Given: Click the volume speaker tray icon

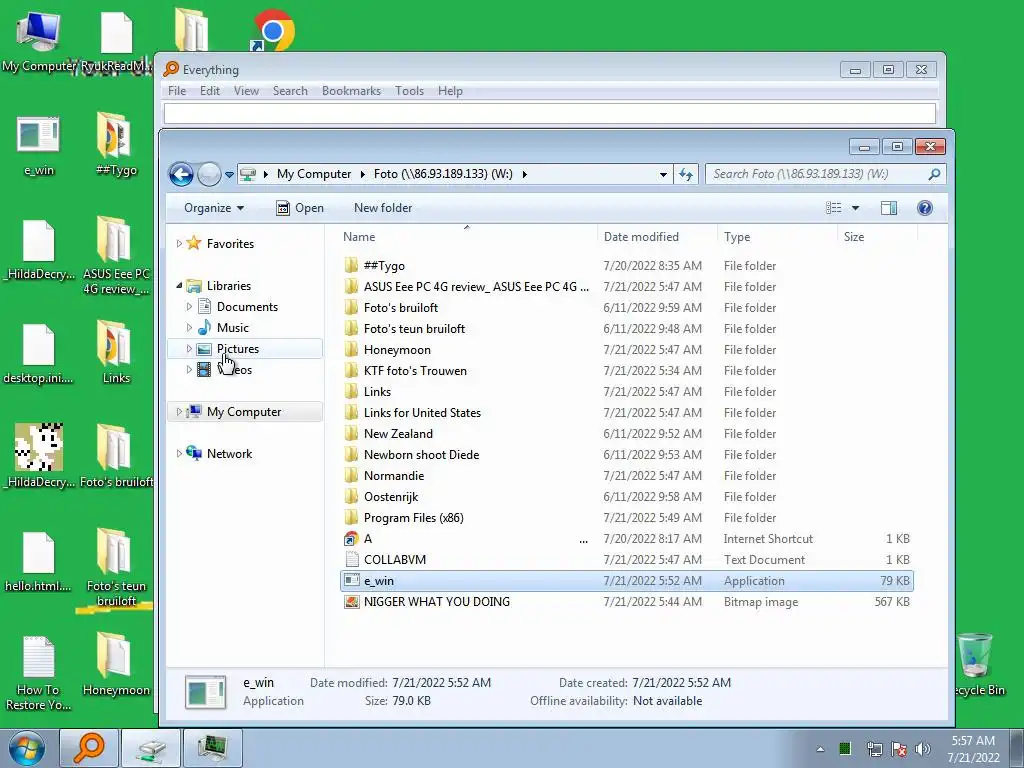Looking at the screenshot, I should pos(923,749).
